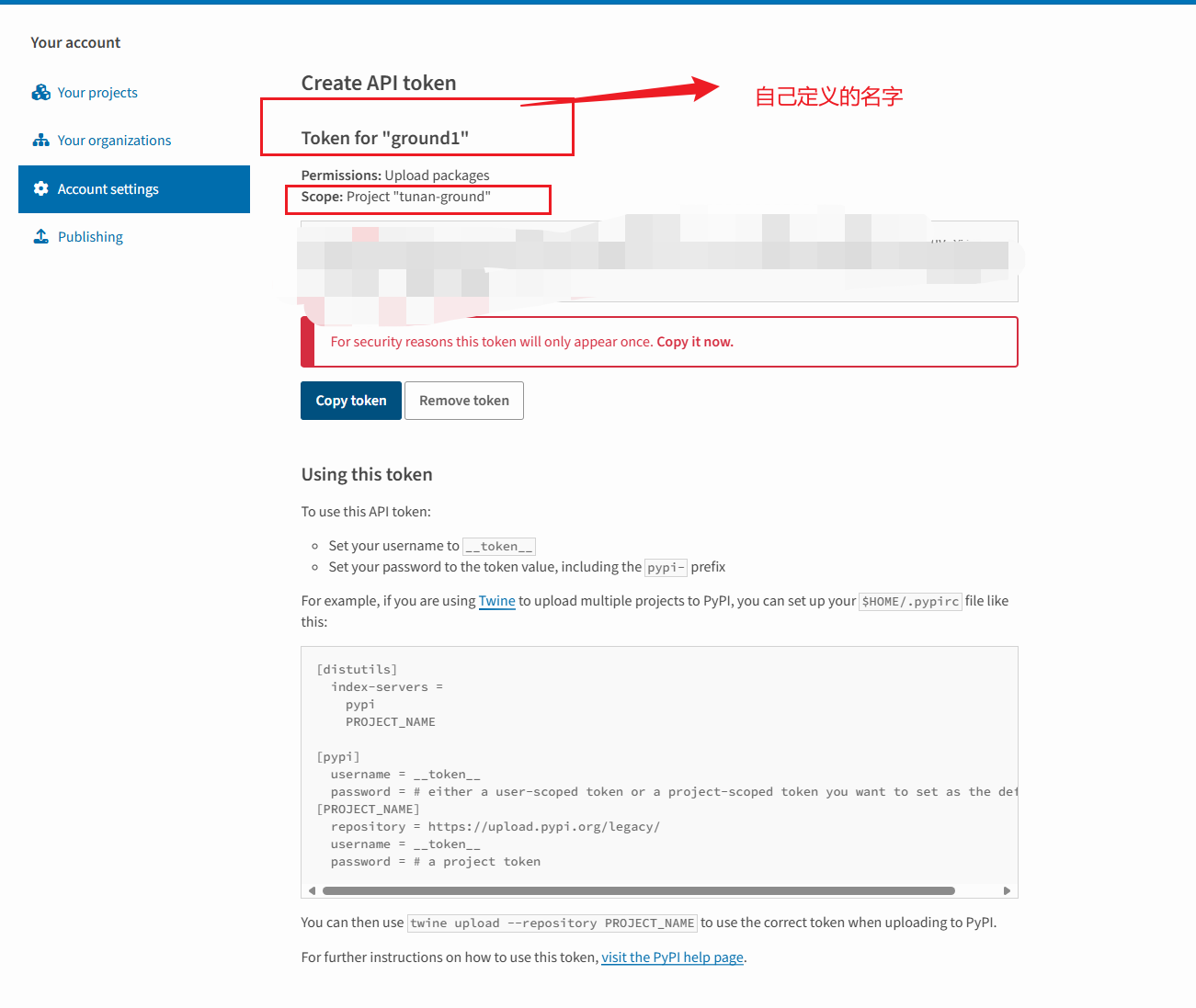Click the $HOME/.pypirc inline code
The width and height of the screenshot is (1196, 1008).
click(x=909, y=602)
